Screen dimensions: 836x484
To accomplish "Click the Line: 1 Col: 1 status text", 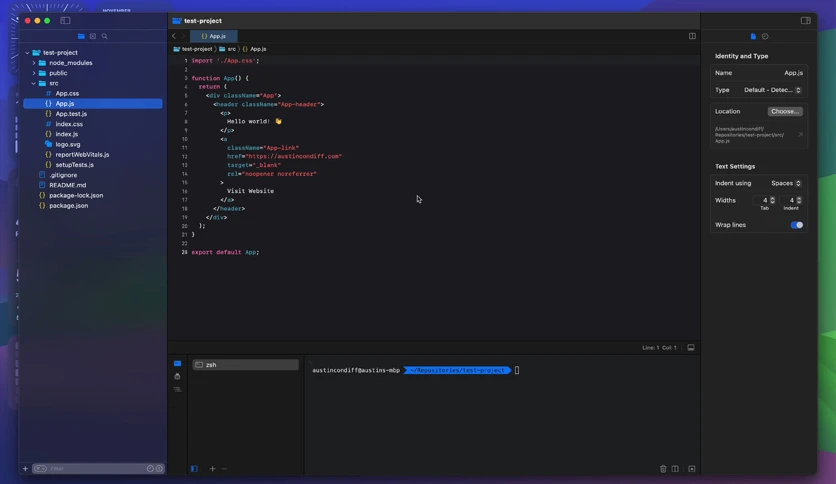I will (x=659, y=348).
